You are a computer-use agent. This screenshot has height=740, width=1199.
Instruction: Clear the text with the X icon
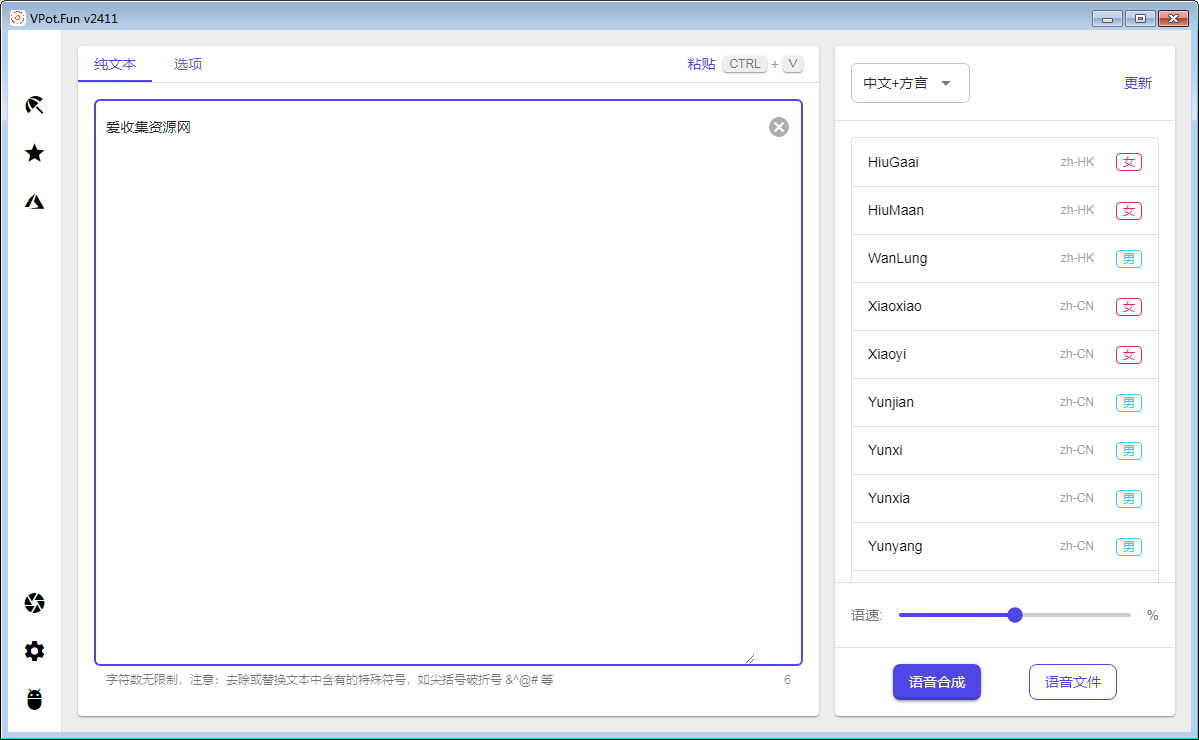tap(778, 127)
